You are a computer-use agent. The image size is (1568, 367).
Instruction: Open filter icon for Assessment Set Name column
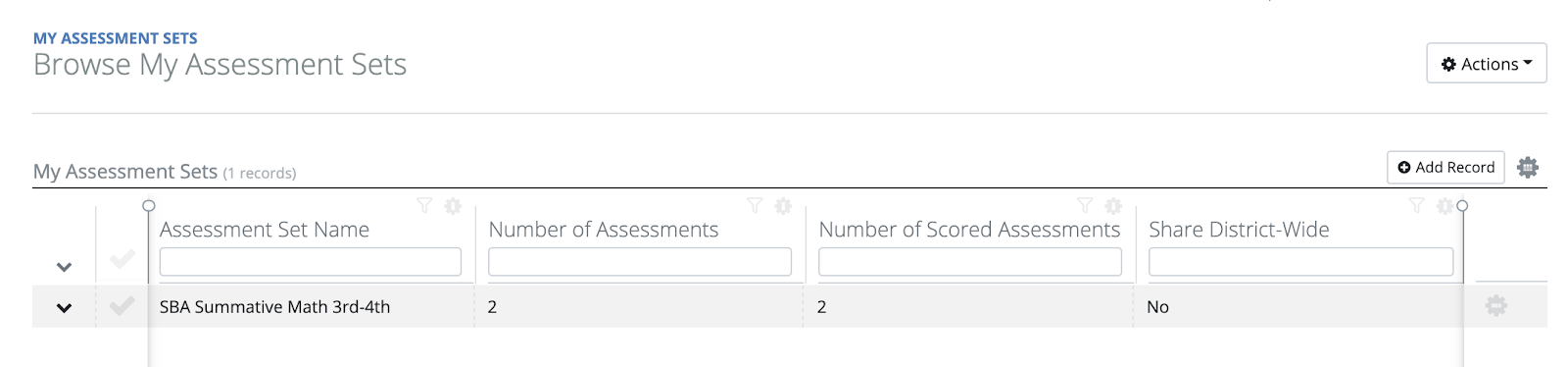coord(424,205)
